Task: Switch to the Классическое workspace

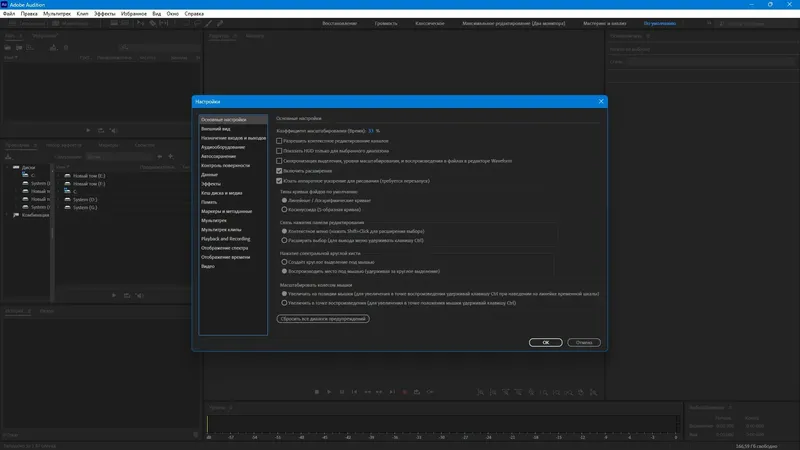Action: tap(430, 23)
